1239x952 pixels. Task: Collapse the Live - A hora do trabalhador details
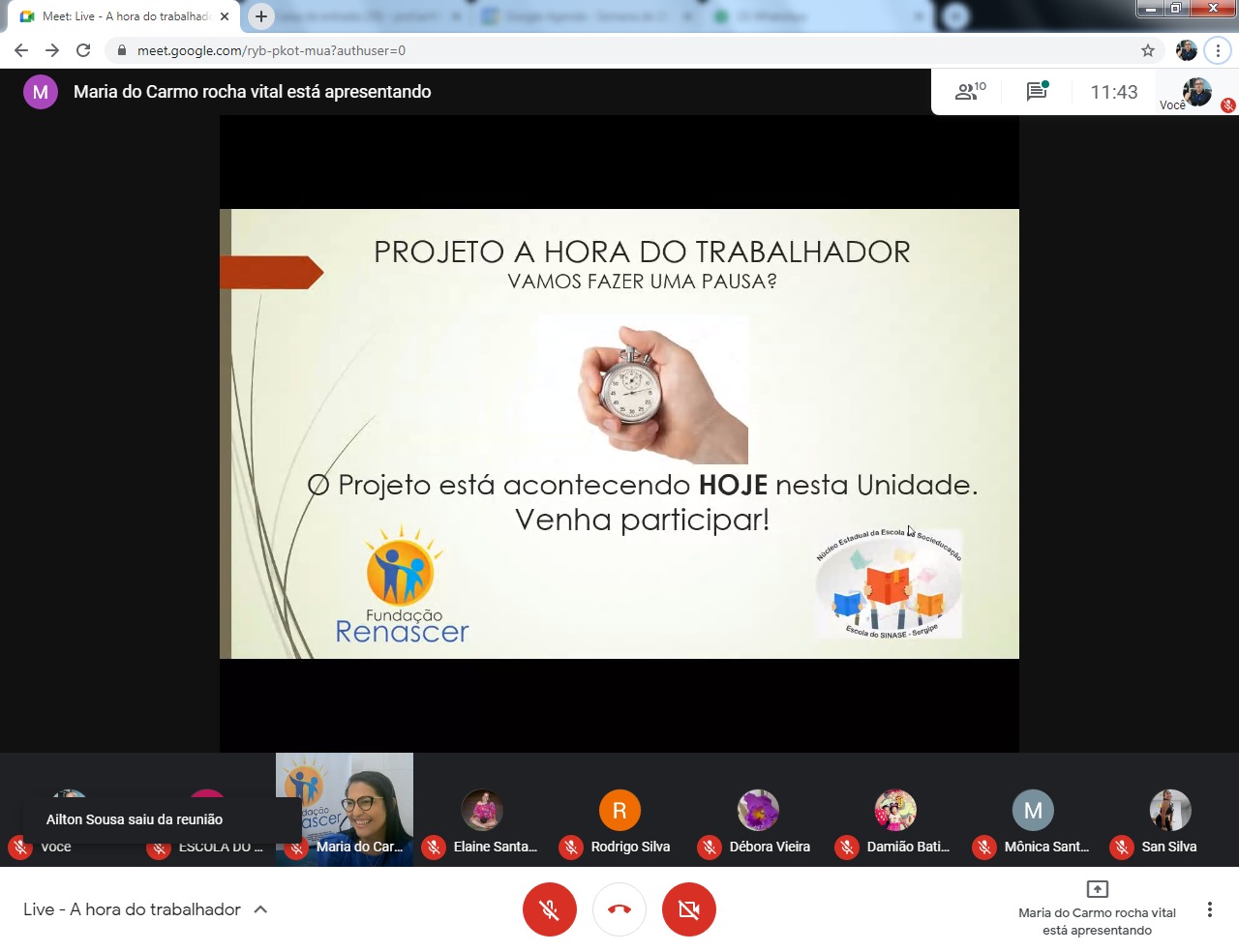pyautogui.click(x=259, y=909)
